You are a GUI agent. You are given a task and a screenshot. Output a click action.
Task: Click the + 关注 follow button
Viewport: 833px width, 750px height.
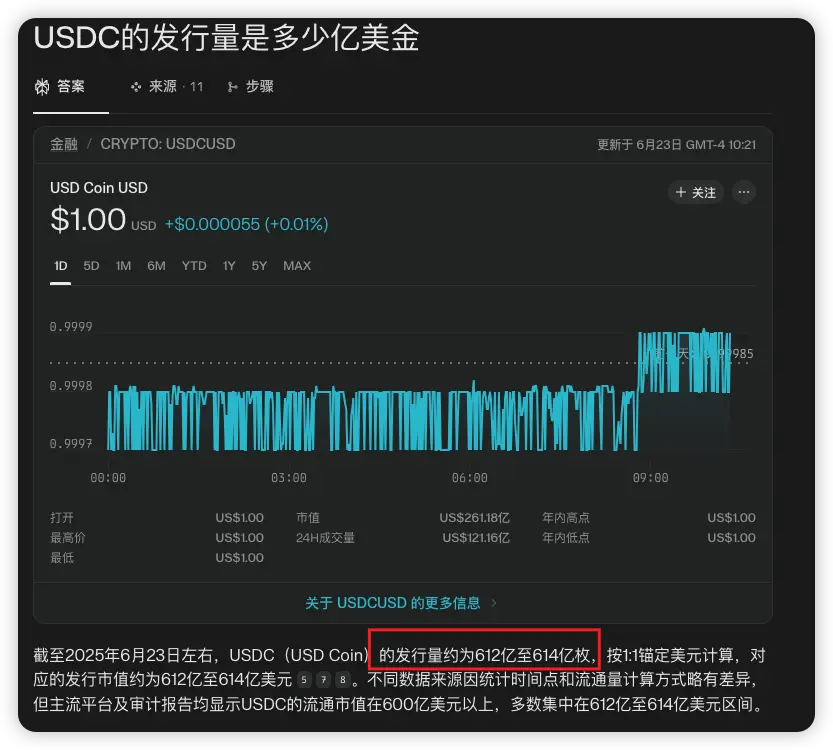(x=695, y=192)
